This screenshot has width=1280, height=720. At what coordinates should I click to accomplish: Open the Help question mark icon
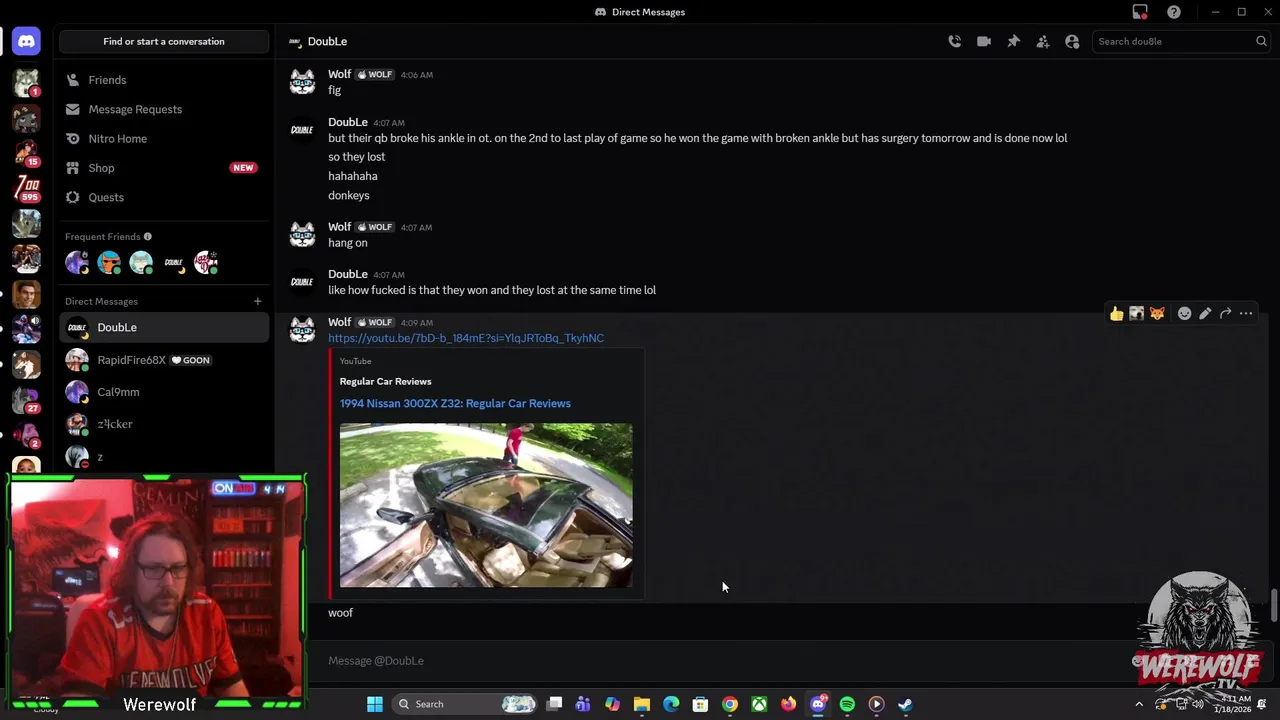(1174, 12)
